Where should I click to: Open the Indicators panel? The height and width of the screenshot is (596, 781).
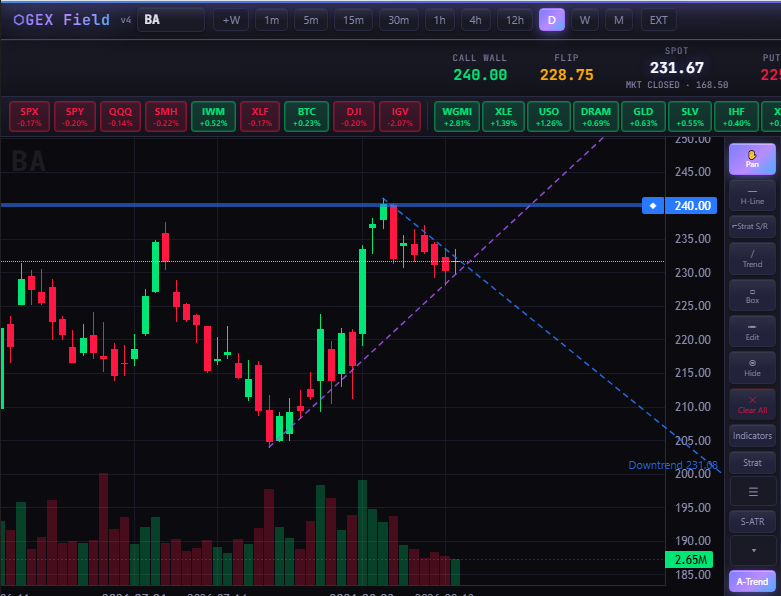coord(752,436)
